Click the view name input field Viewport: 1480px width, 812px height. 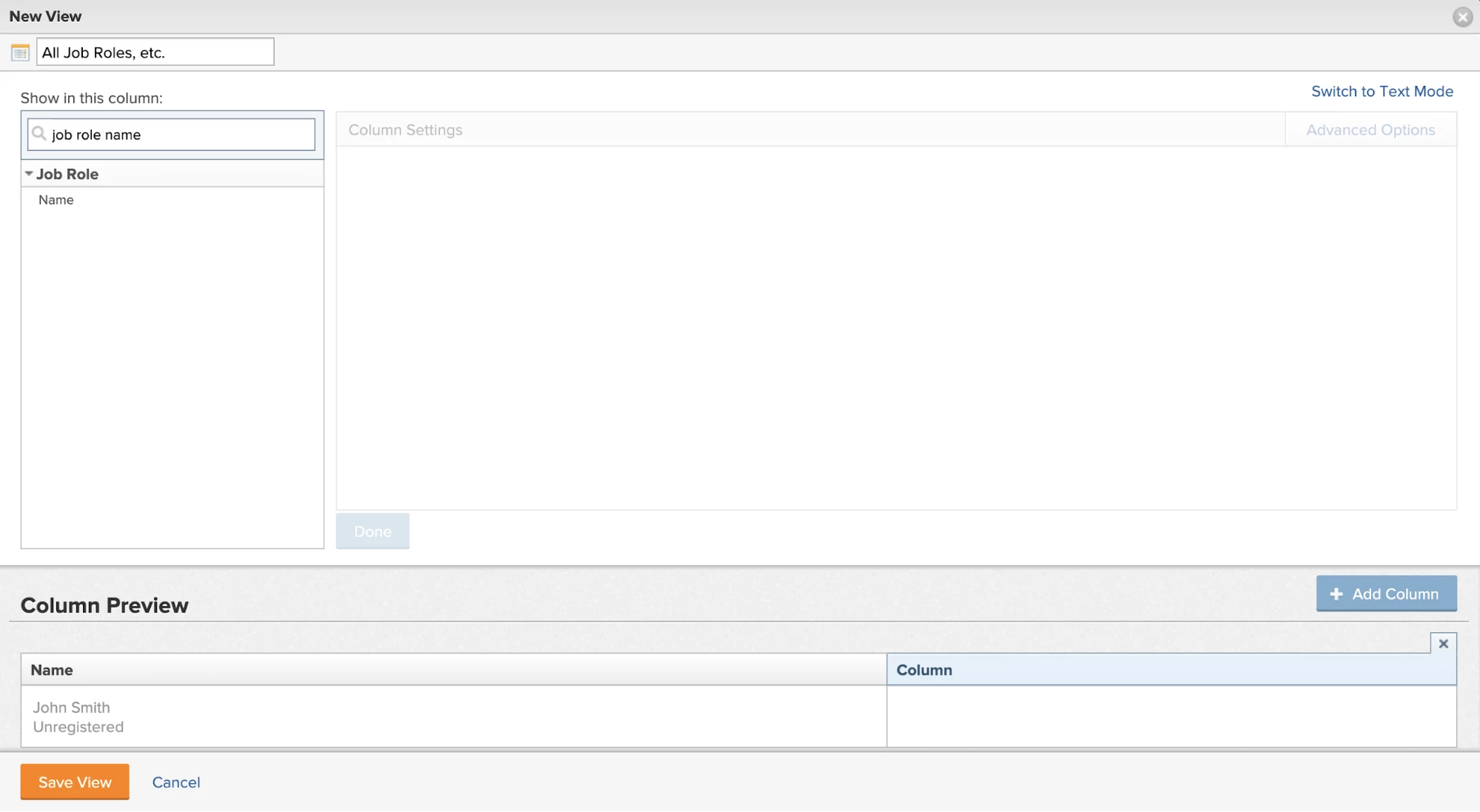(155, 53)
